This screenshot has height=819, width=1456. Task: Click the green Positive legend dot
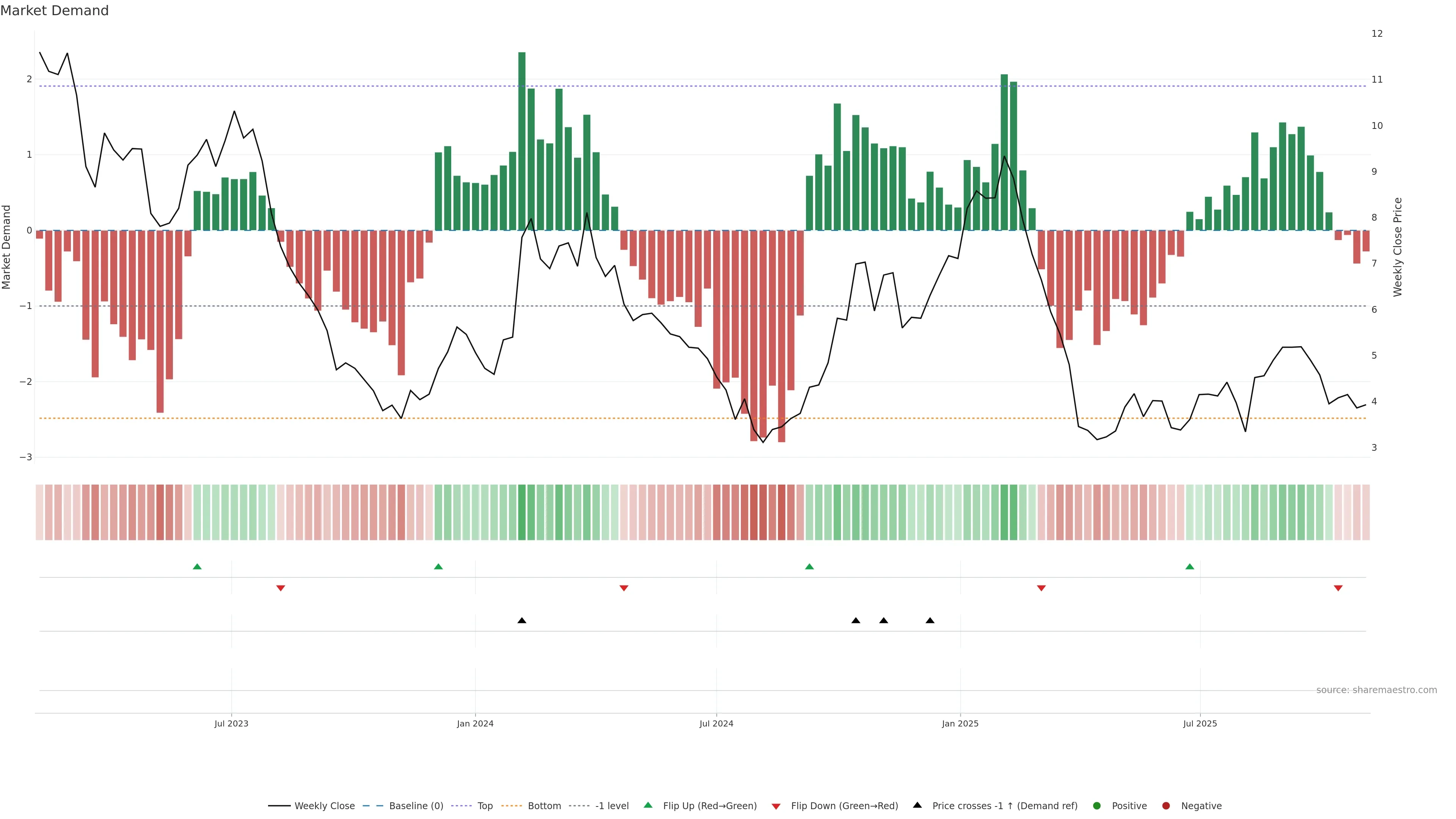point(1097,805)
